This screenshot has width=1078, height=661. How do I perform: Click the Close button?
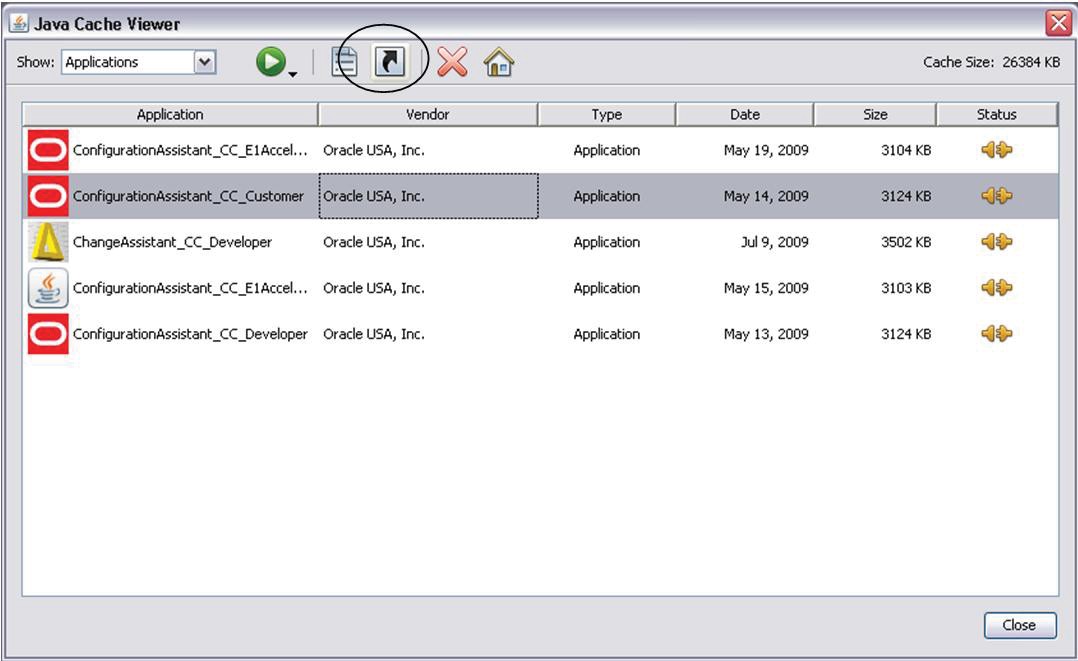coord(1020,625)
